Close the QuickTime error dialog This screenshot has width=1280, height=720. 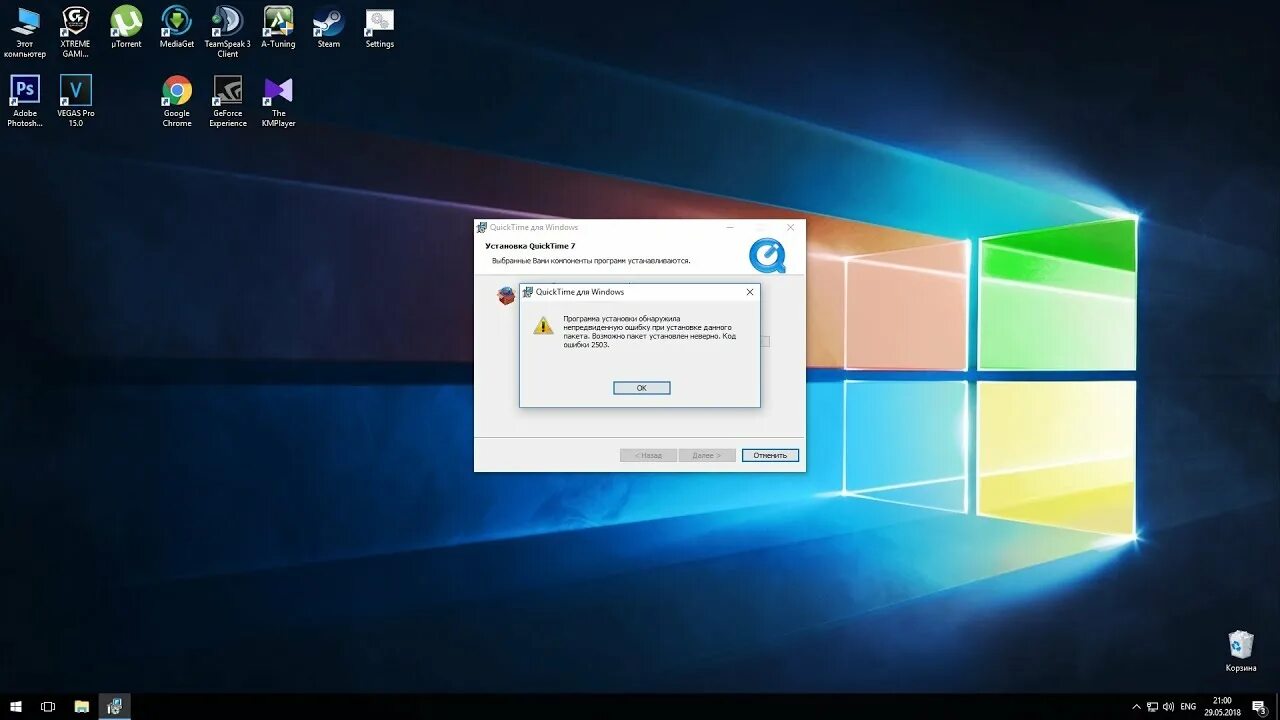[x=750, y=292]
